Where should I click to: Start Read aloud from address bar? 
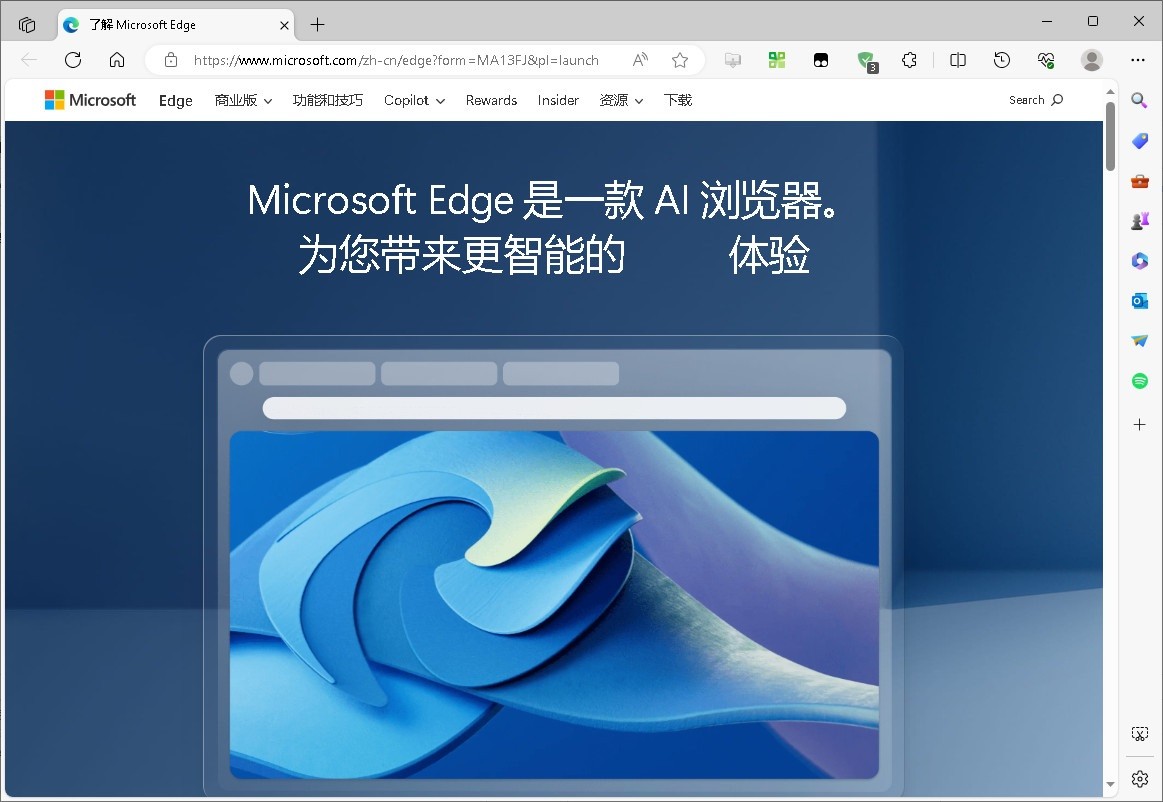640,60
